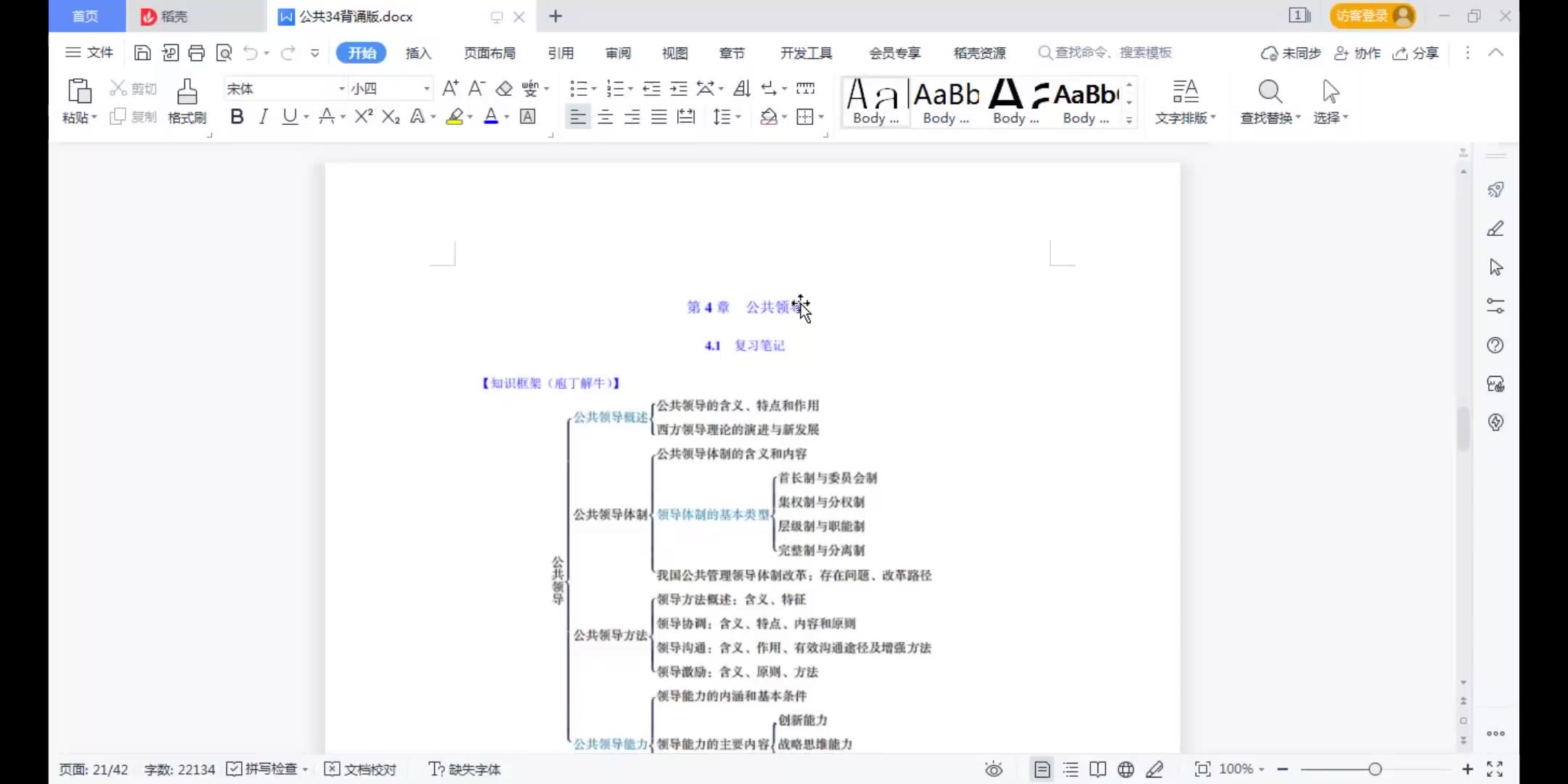Click eye protection mode icon in status bar
This screenshot has width=1568, height=784.
(994, 769)
